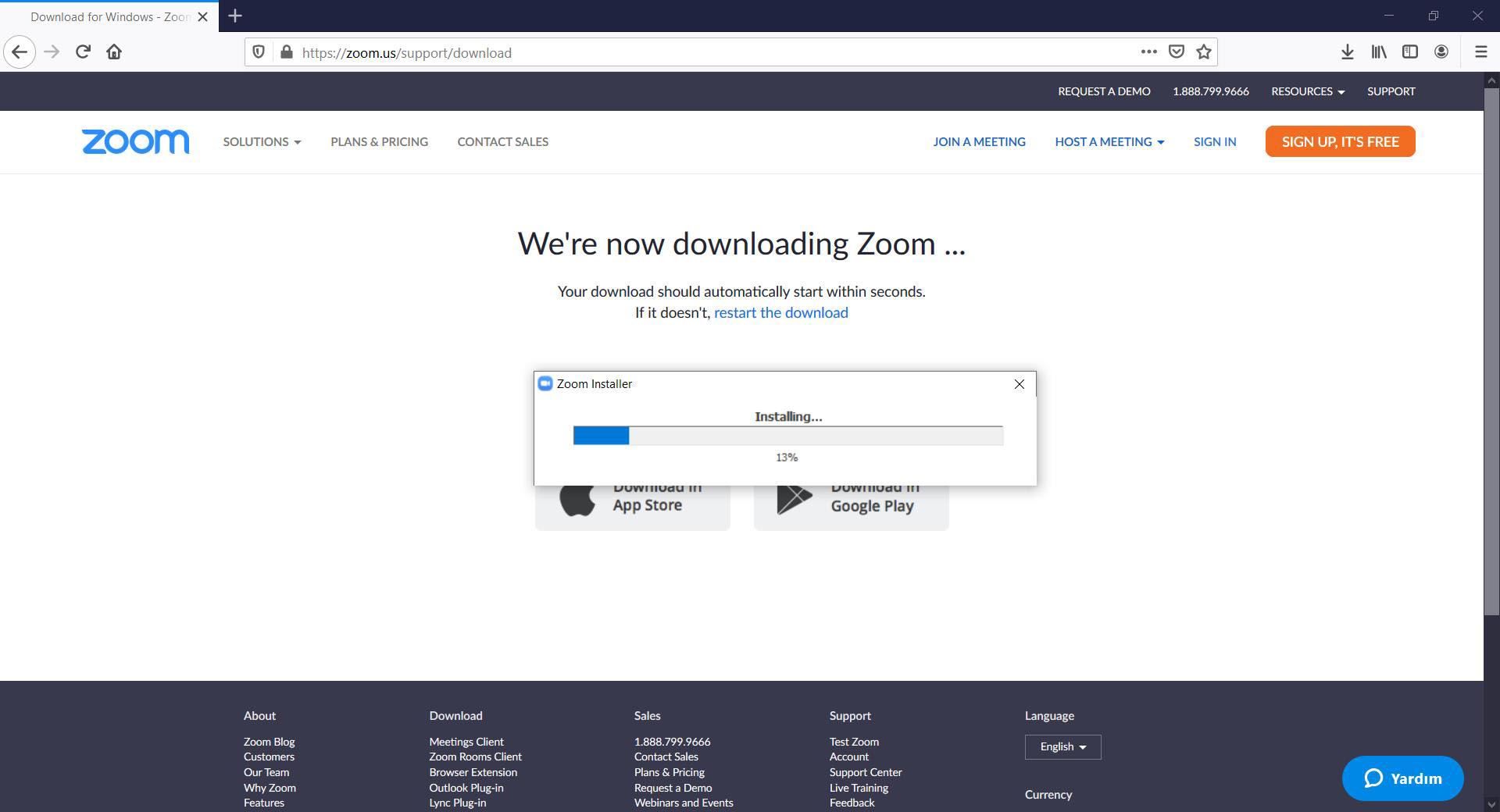1500x812 pixels.
Task: Open Features footer link
Action: [263, 803]
